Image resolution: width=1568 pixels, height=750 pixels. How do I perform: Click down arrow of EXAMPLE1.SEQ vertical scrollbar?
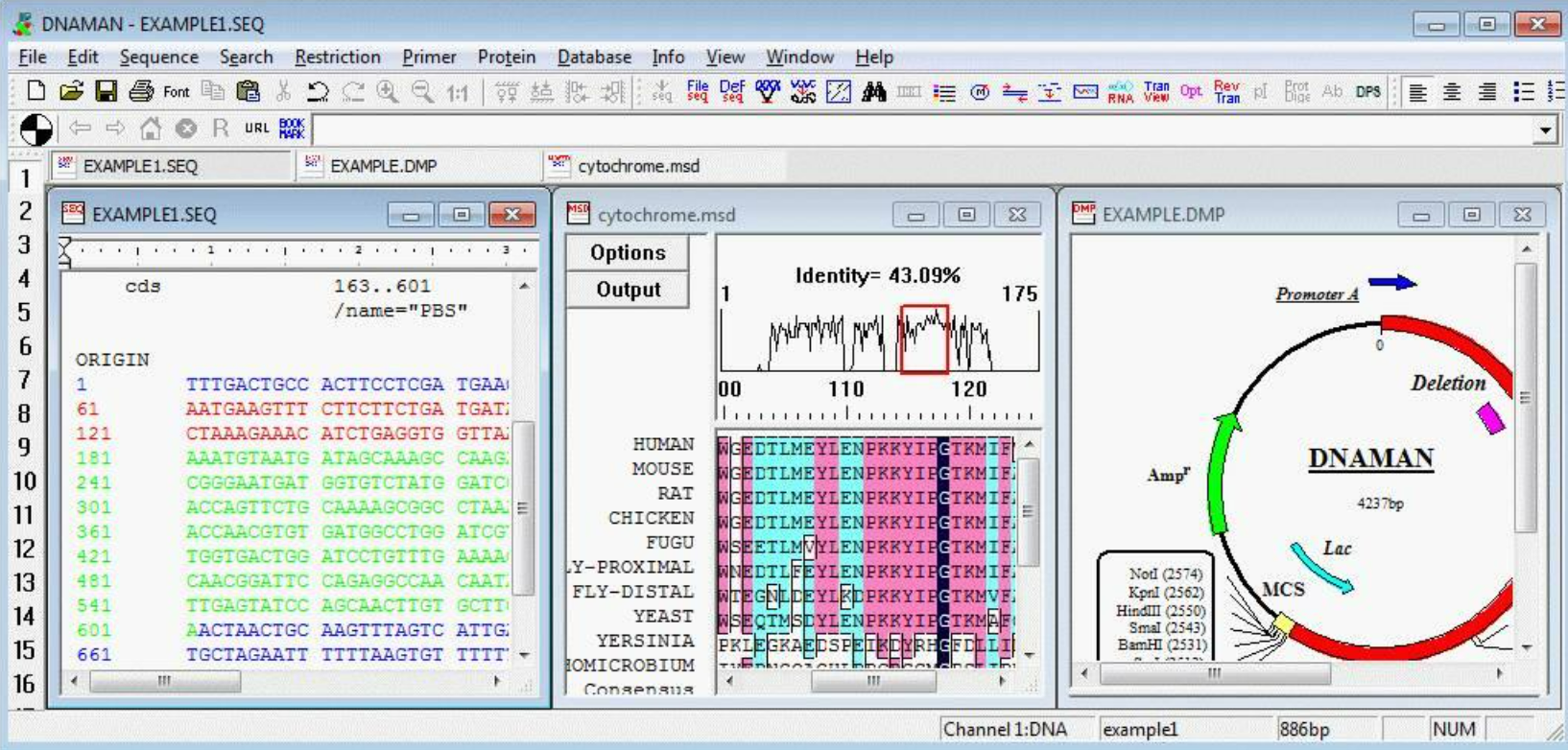[x=524, y=655]
